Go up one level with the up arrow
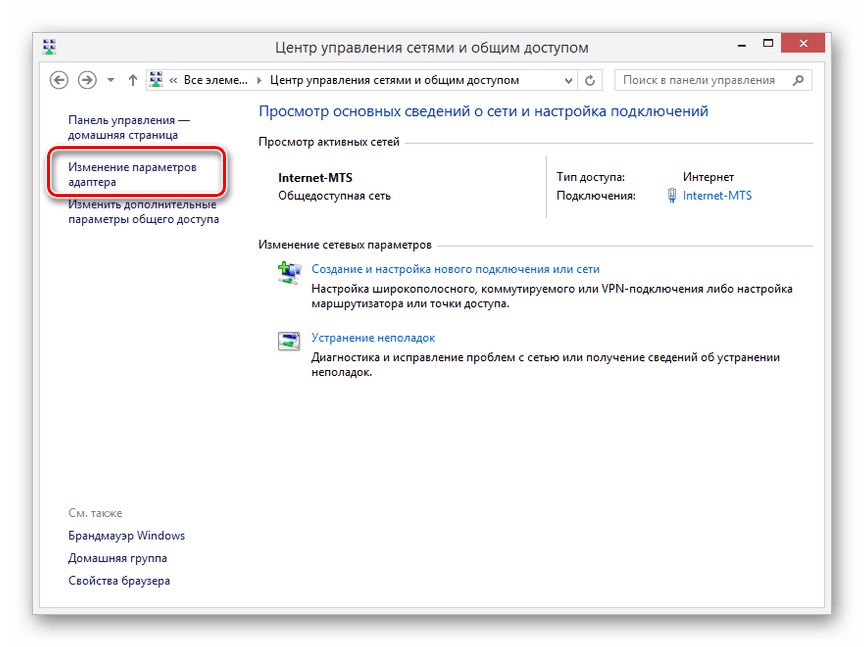 click(132, 80)
